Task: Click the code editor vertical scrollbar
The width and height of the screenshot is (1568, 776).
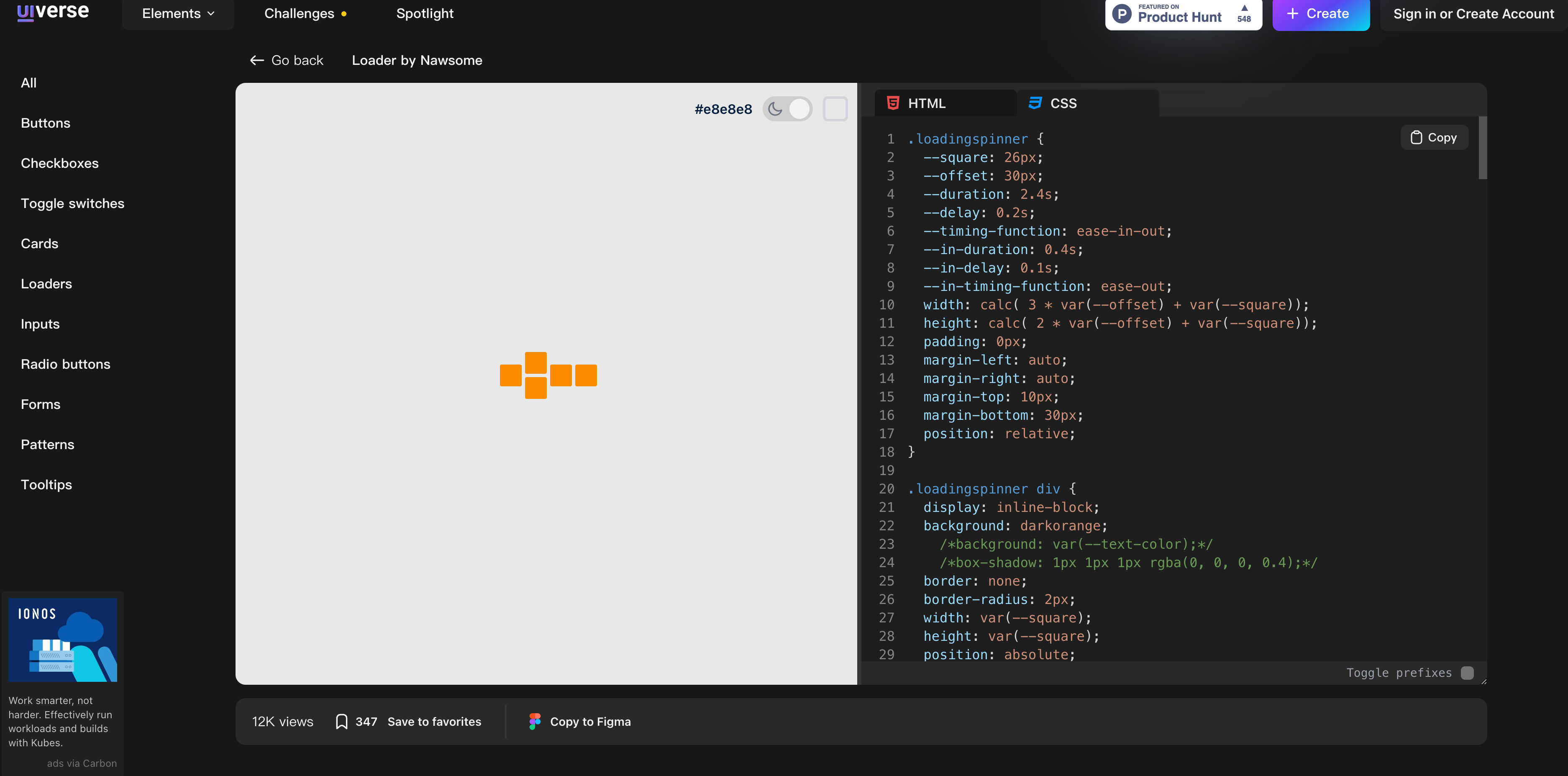Action: [x=1482, y=148]
